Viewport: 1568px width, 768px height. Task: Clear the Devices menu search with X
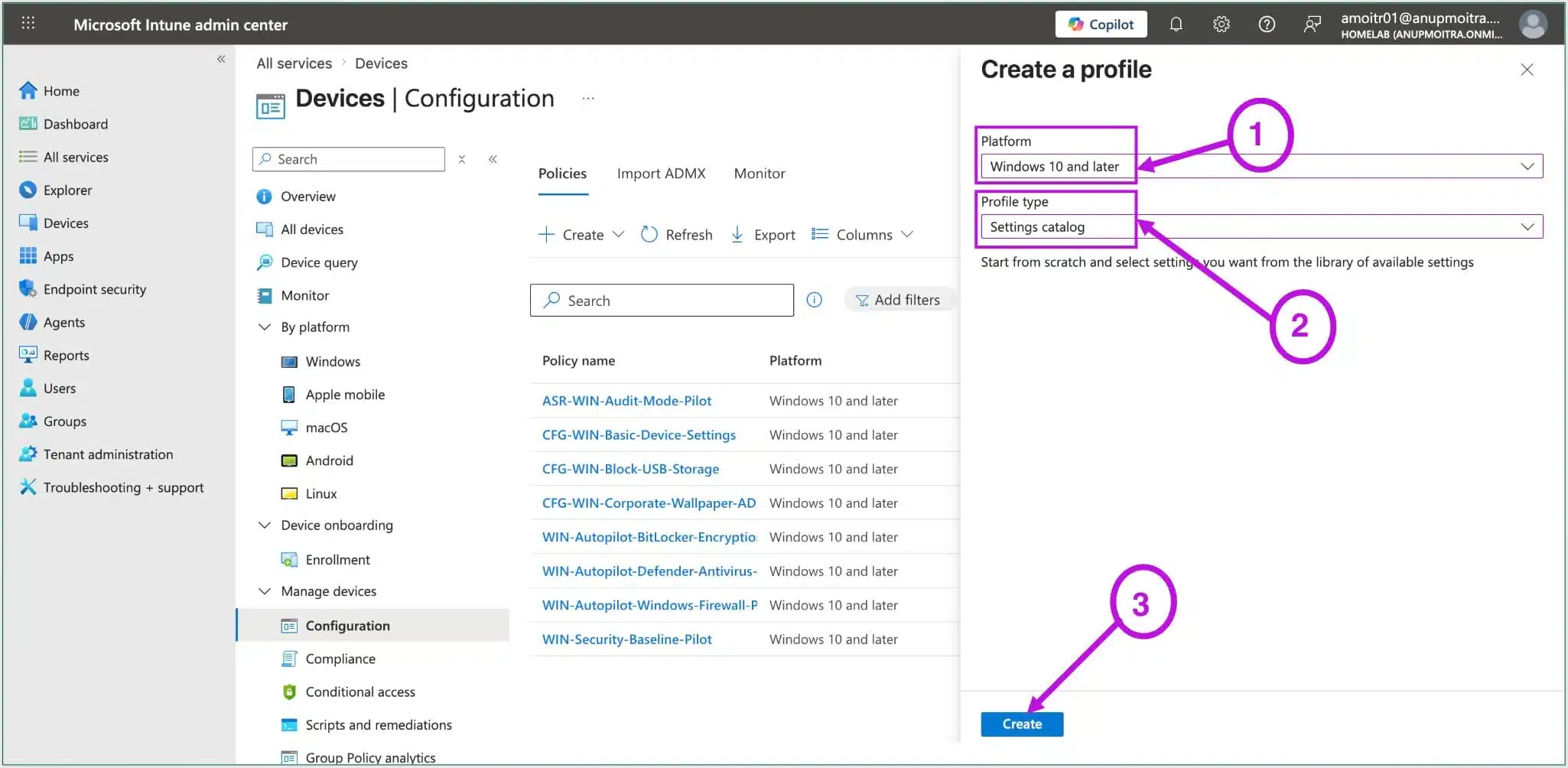[462, 159]
